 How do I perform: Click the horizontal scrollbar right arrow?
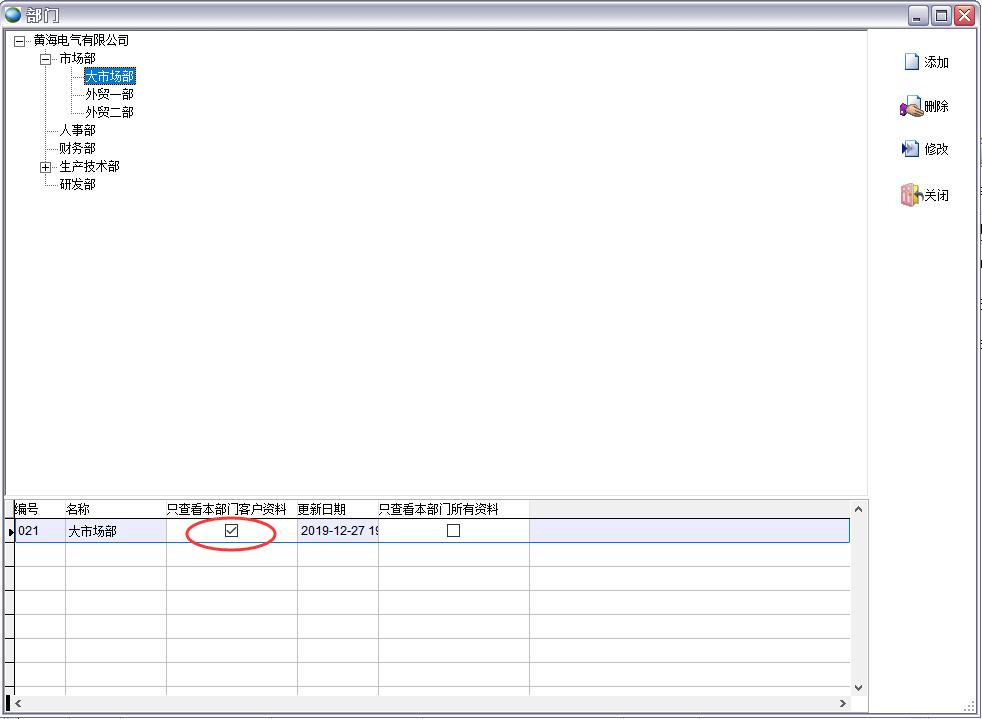click(x=858, y=703)
